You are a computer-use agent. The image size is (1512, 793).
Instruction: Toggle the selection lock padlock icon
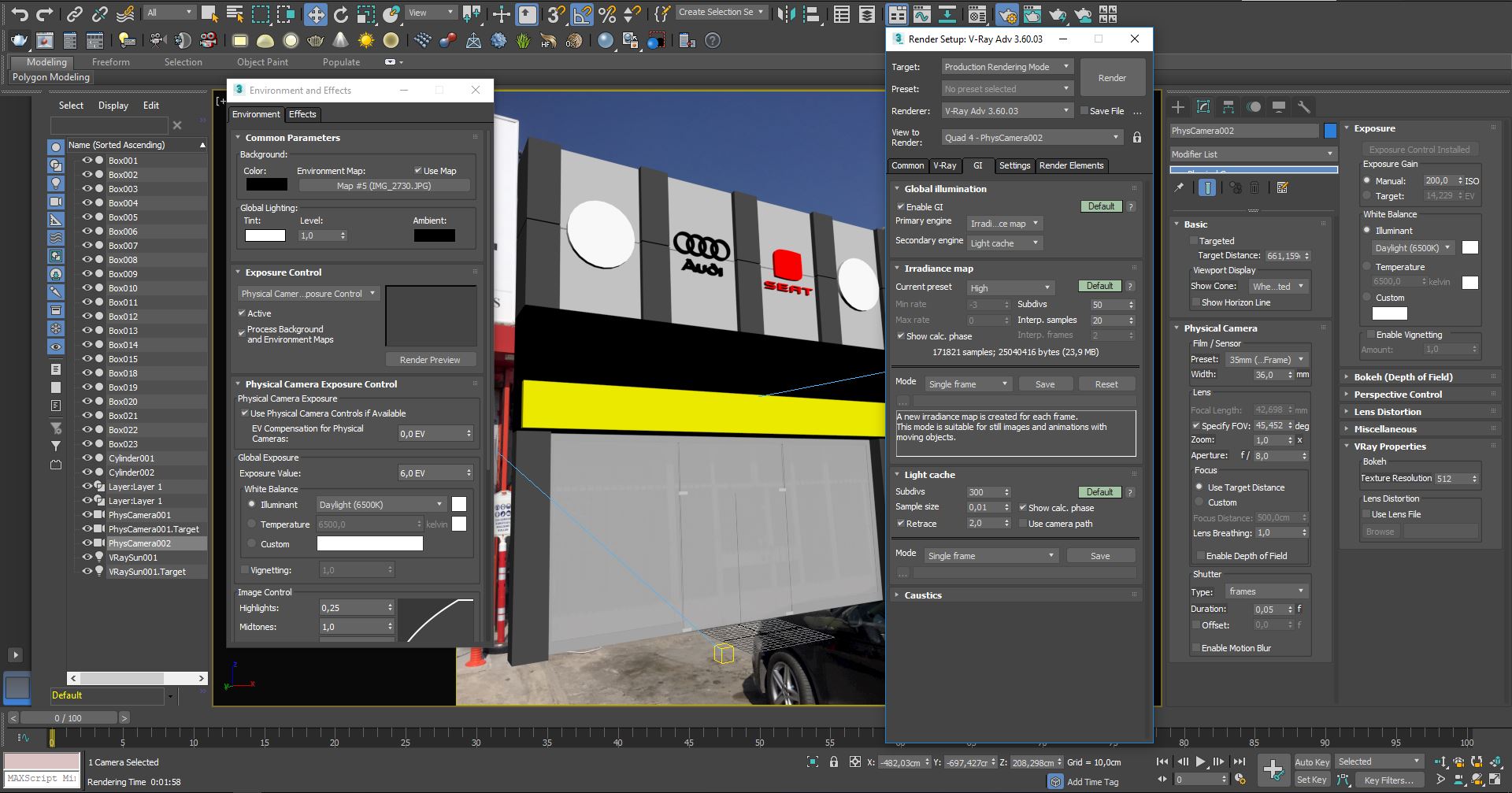[x=833, y=762]
